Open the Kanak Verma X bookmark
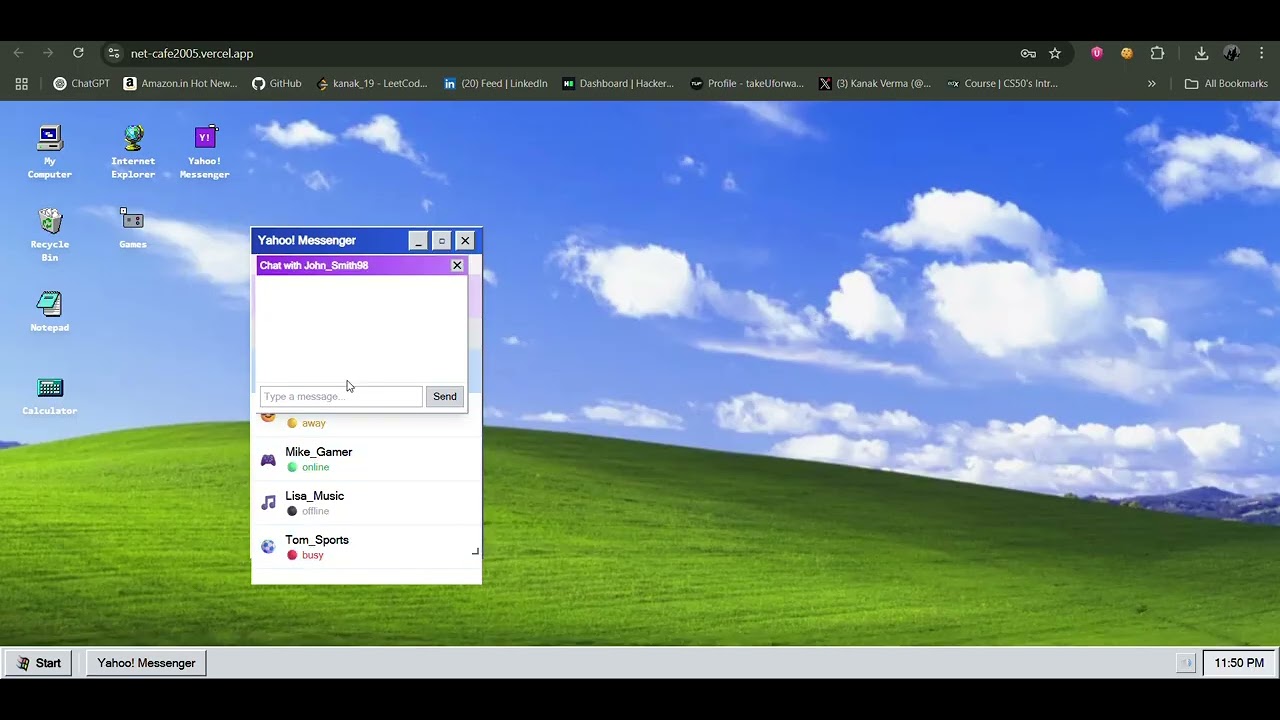This screenshot has height=720, width=1280. (x=875, y=84)
